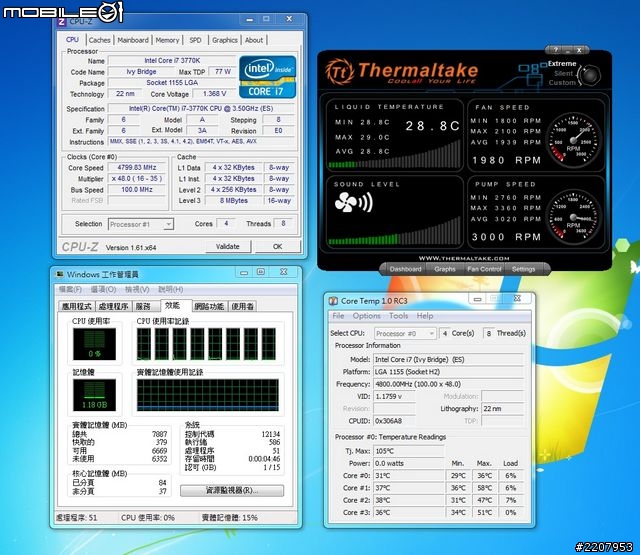Screen dimensions: 640x555
Task: Switch to the Mainboard tab in CPU-Z
Action: pyautogui.click(x=133, y=40)
